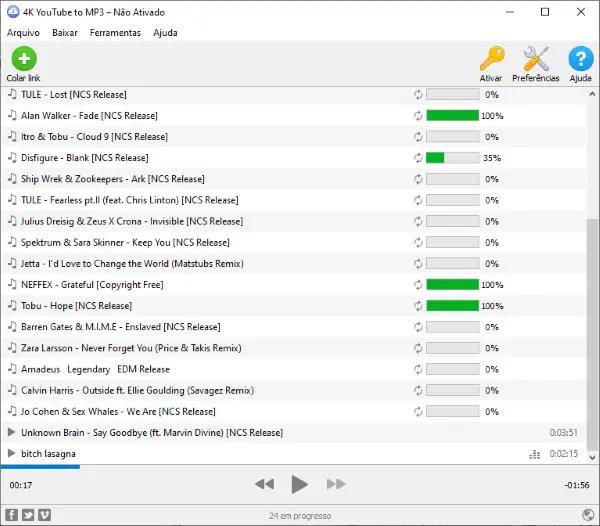Open the Facebook share icon
The width and height of the screenshot is (600, 526).
click(11, 515)
